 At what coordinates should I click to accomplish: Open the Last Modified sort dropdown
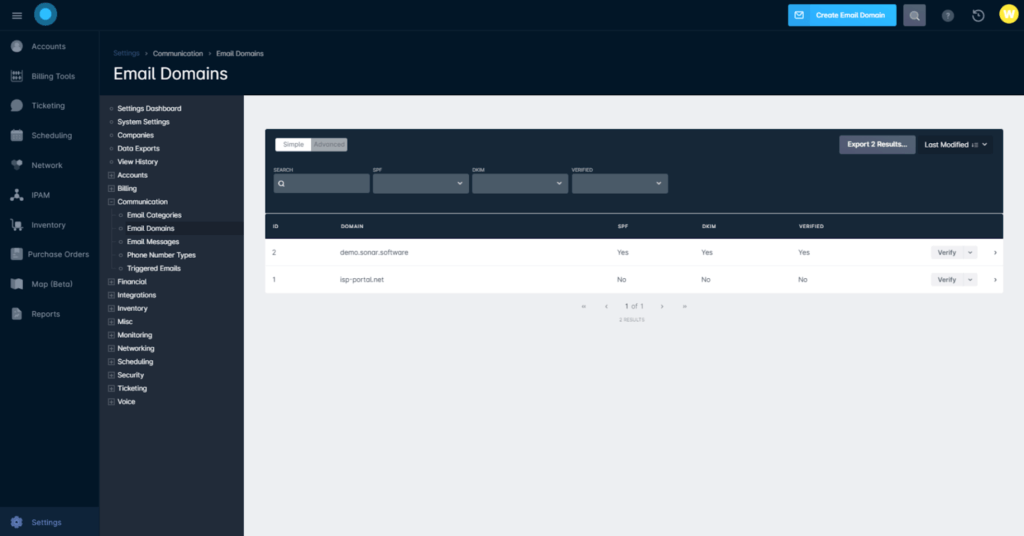(955, 145)
